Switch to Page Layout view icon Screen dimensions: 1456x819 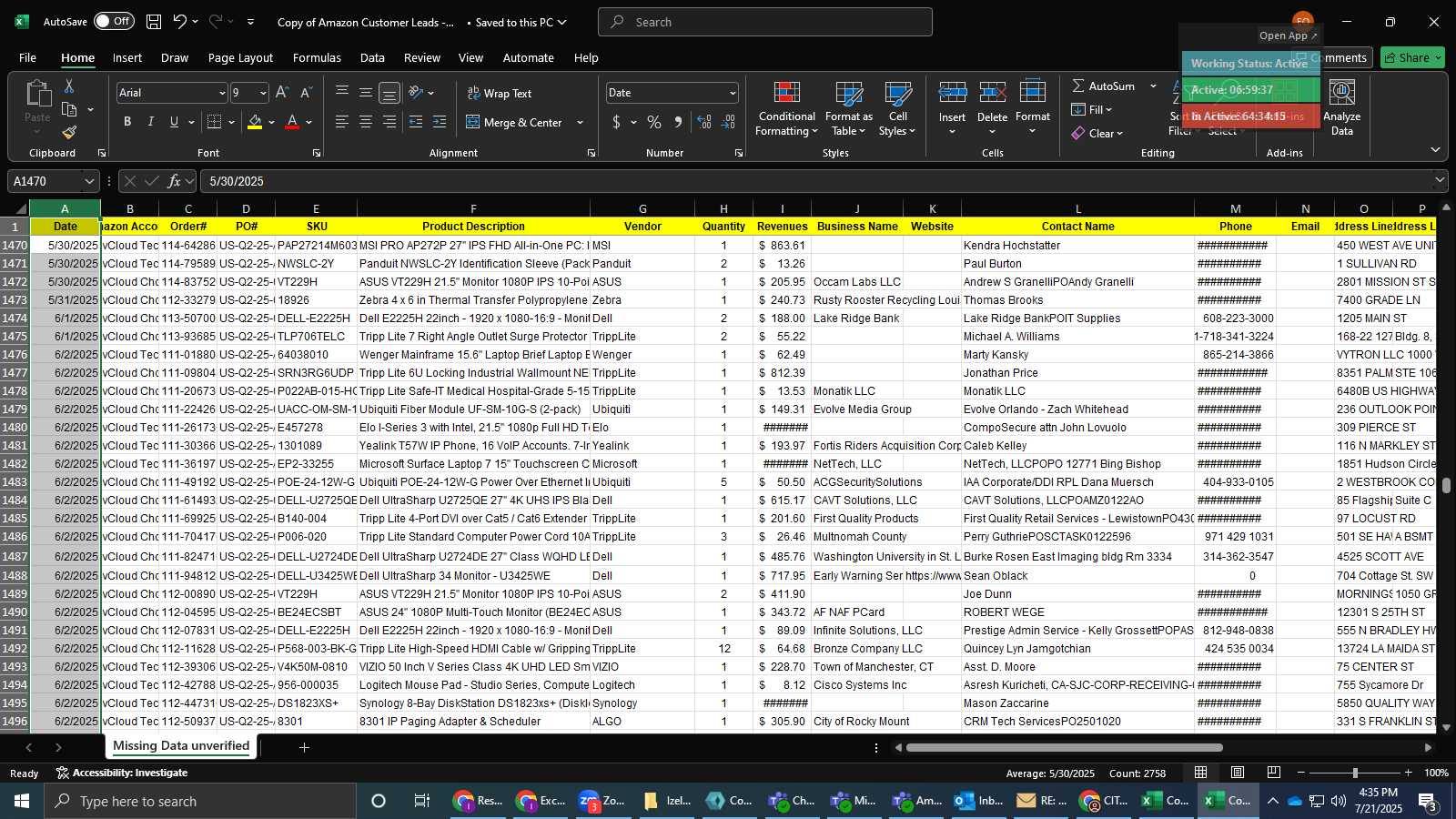1238,773
